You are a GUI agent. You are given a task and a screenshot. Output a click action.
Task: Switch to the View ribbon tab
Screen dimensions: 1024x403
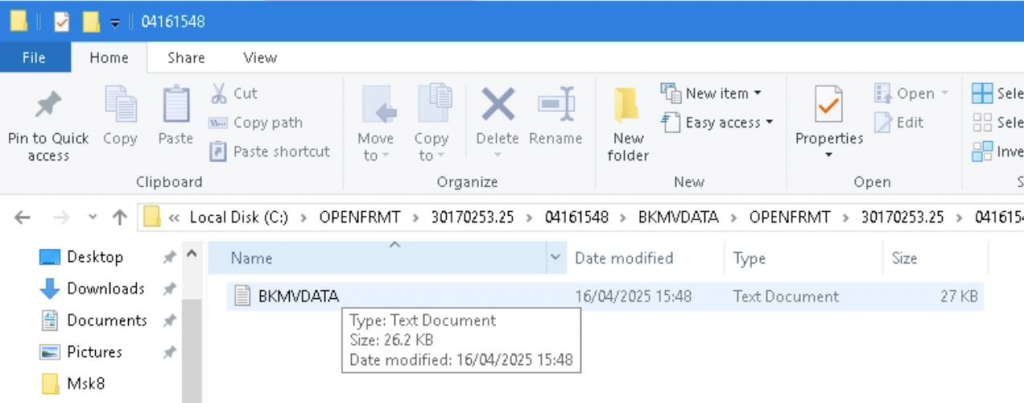coord(260,58)
